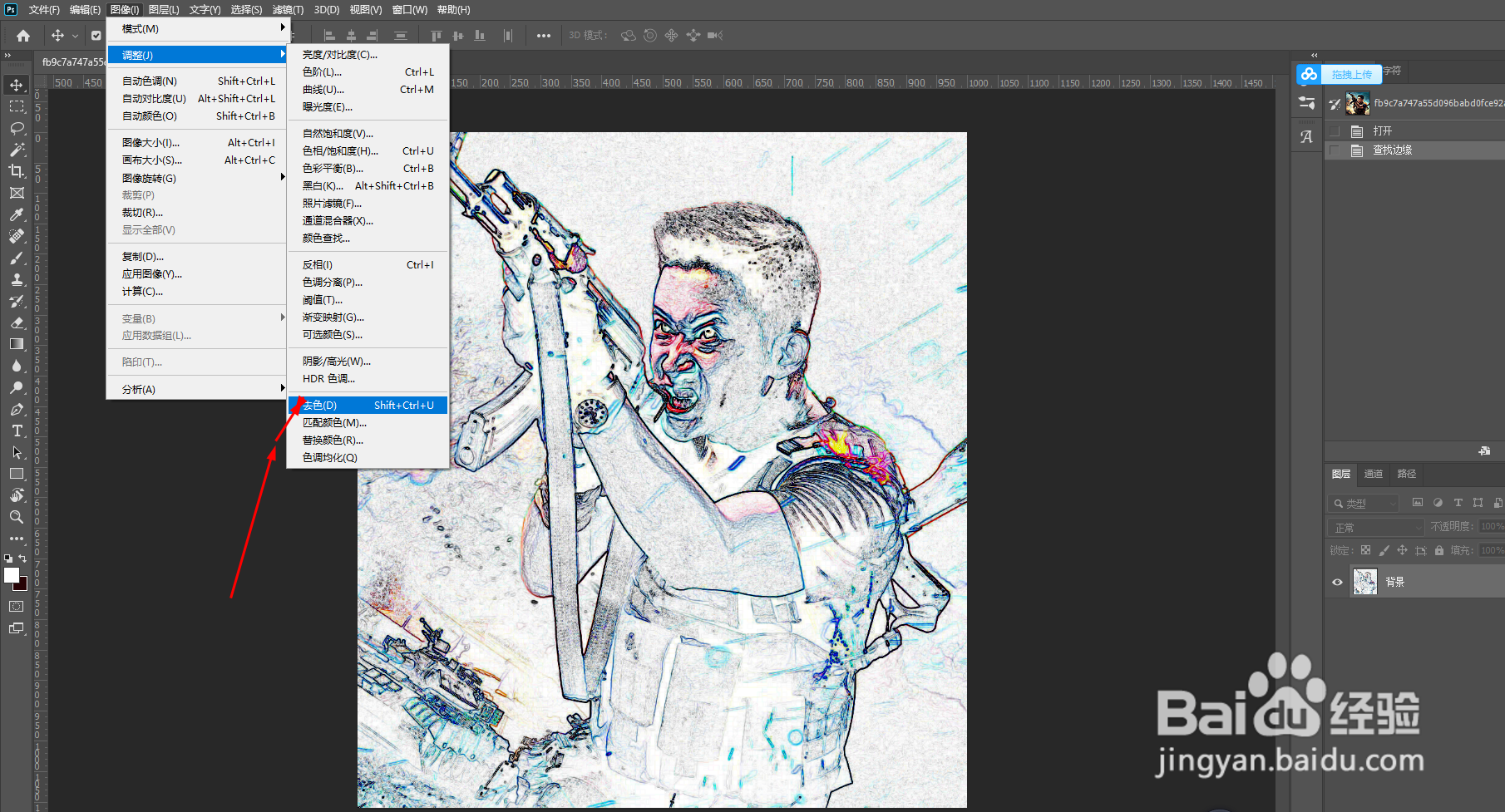Choose 曲线(U)... Curves
Image resolution: width=1505 pixels, height=812 pixels.
point(368,89)
